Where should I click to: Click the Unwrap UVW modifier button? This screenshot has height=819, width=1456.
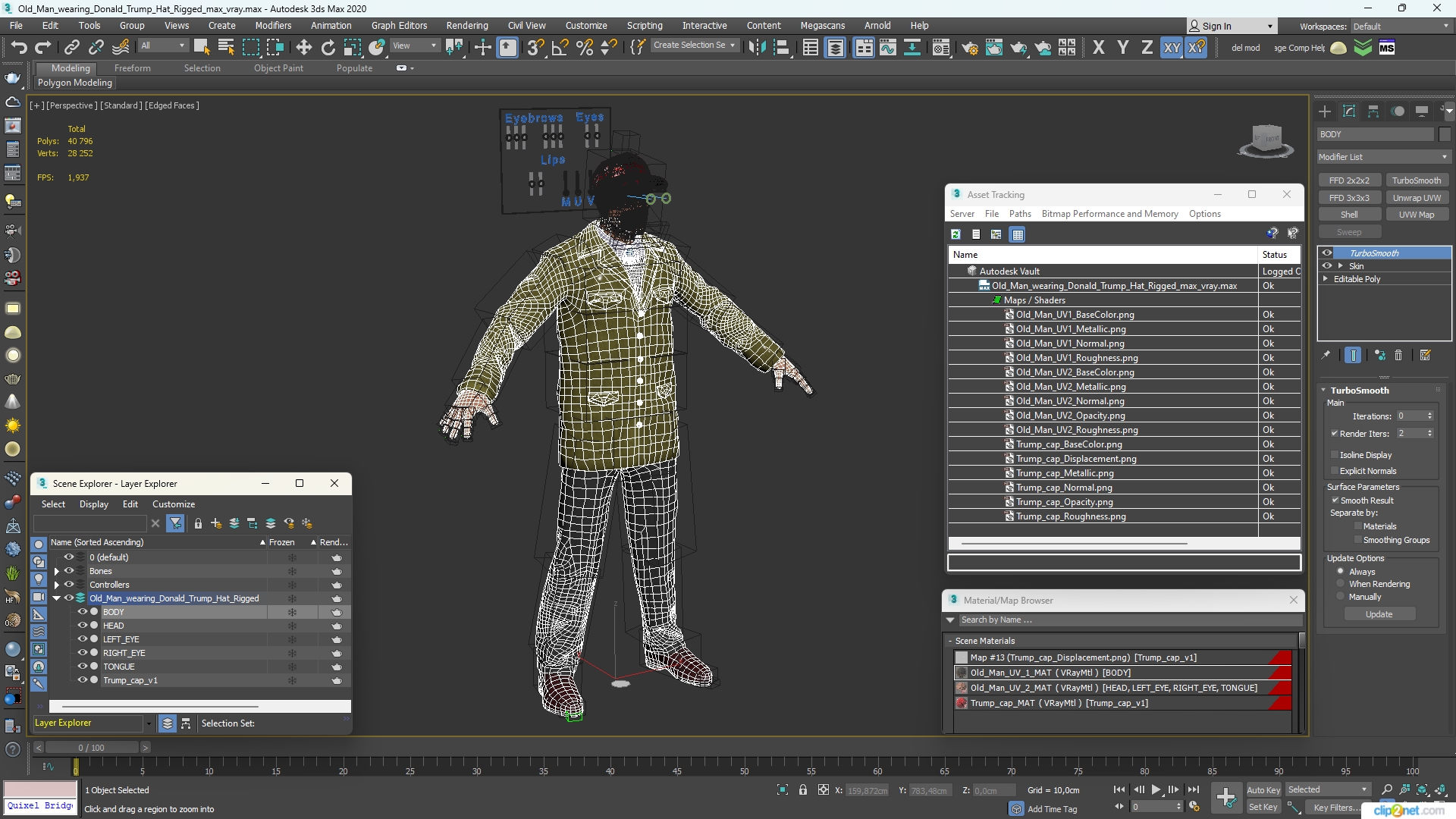click(x=1417, y=198)
